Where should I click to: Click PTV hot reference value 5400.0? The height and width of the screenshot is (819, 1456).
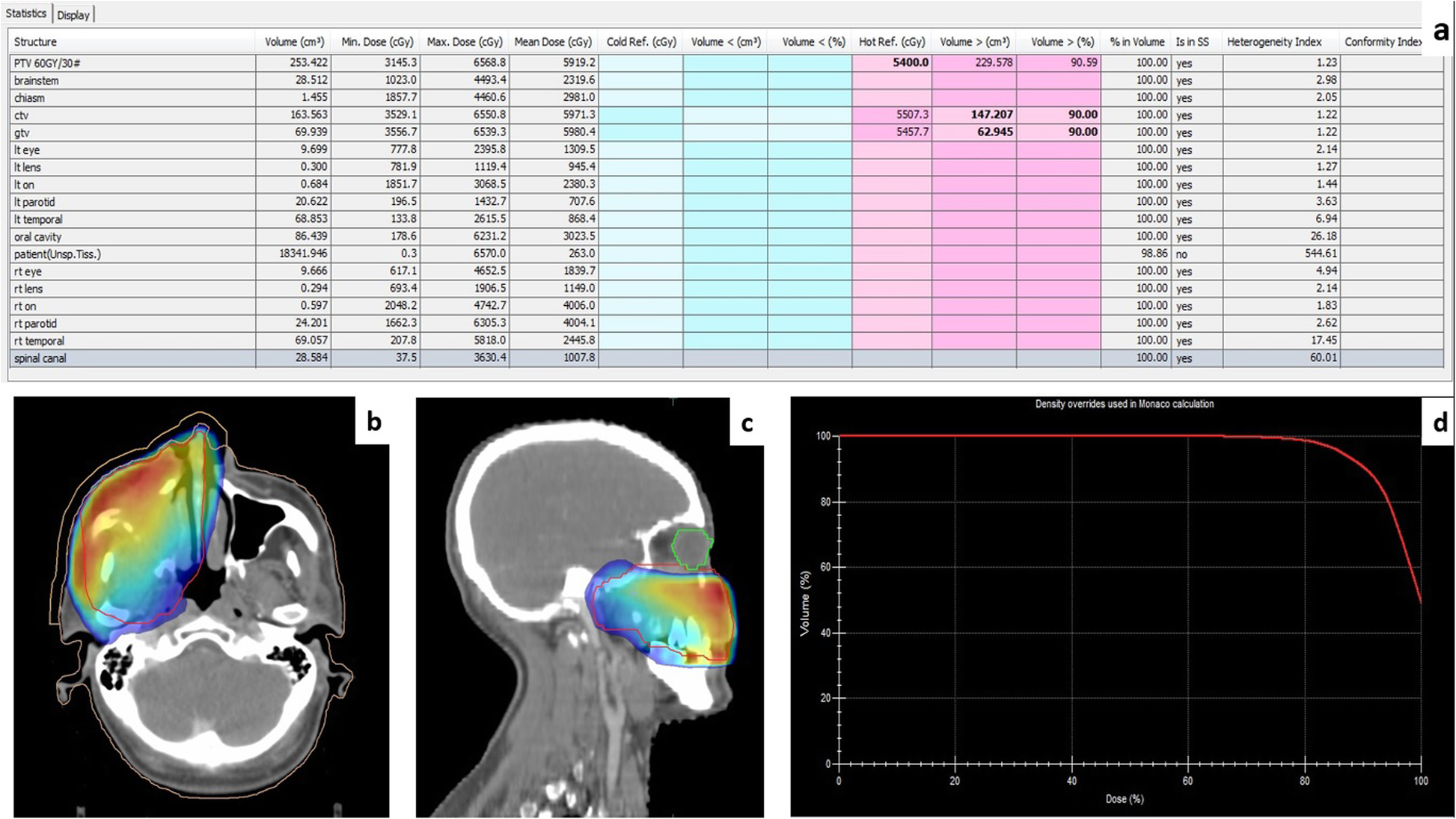pos(910,63)
